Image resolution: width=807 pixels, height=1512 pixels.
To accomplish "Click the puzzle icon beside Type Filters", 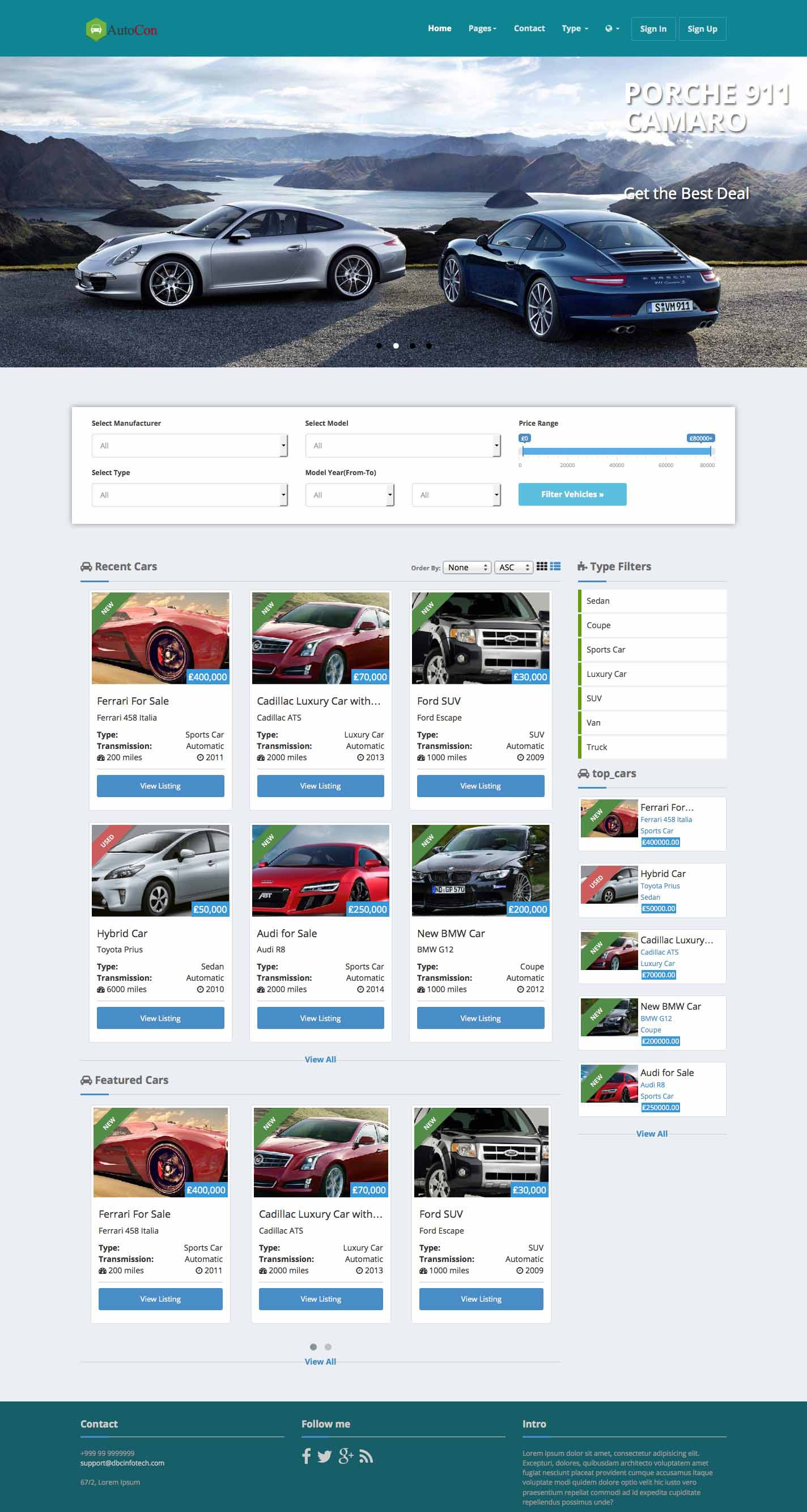I will pos(582,566).
